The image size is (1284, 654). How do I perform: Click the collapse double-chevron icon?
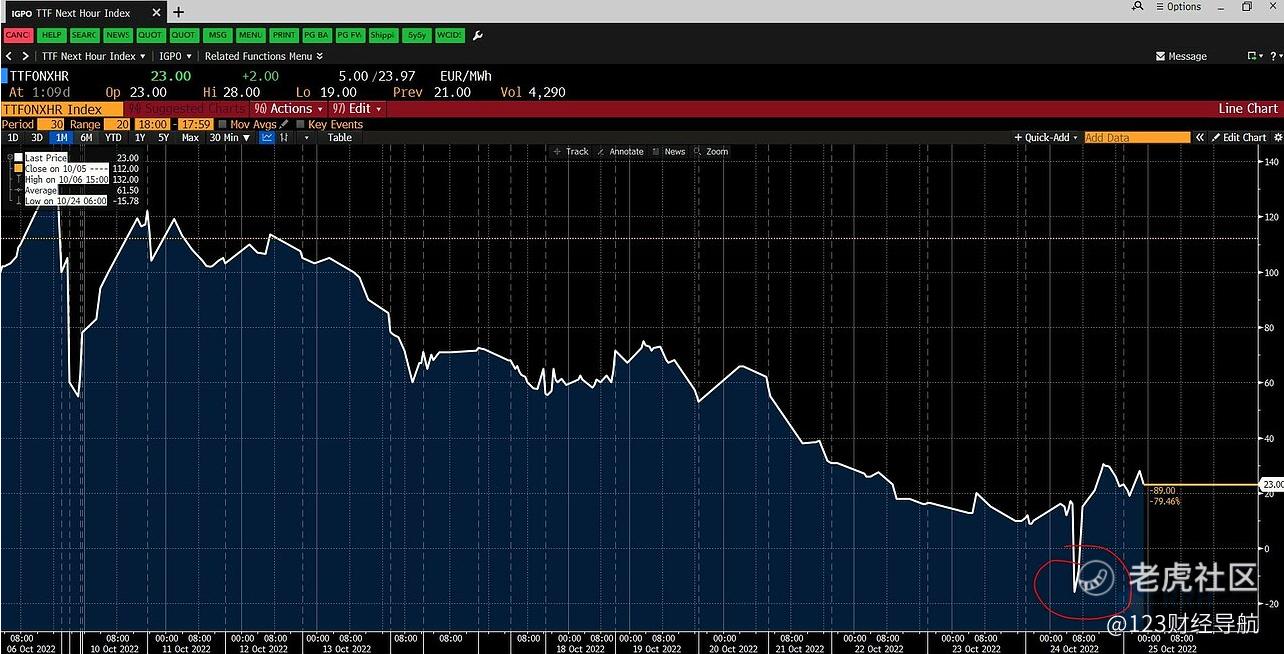(1200, 138)
